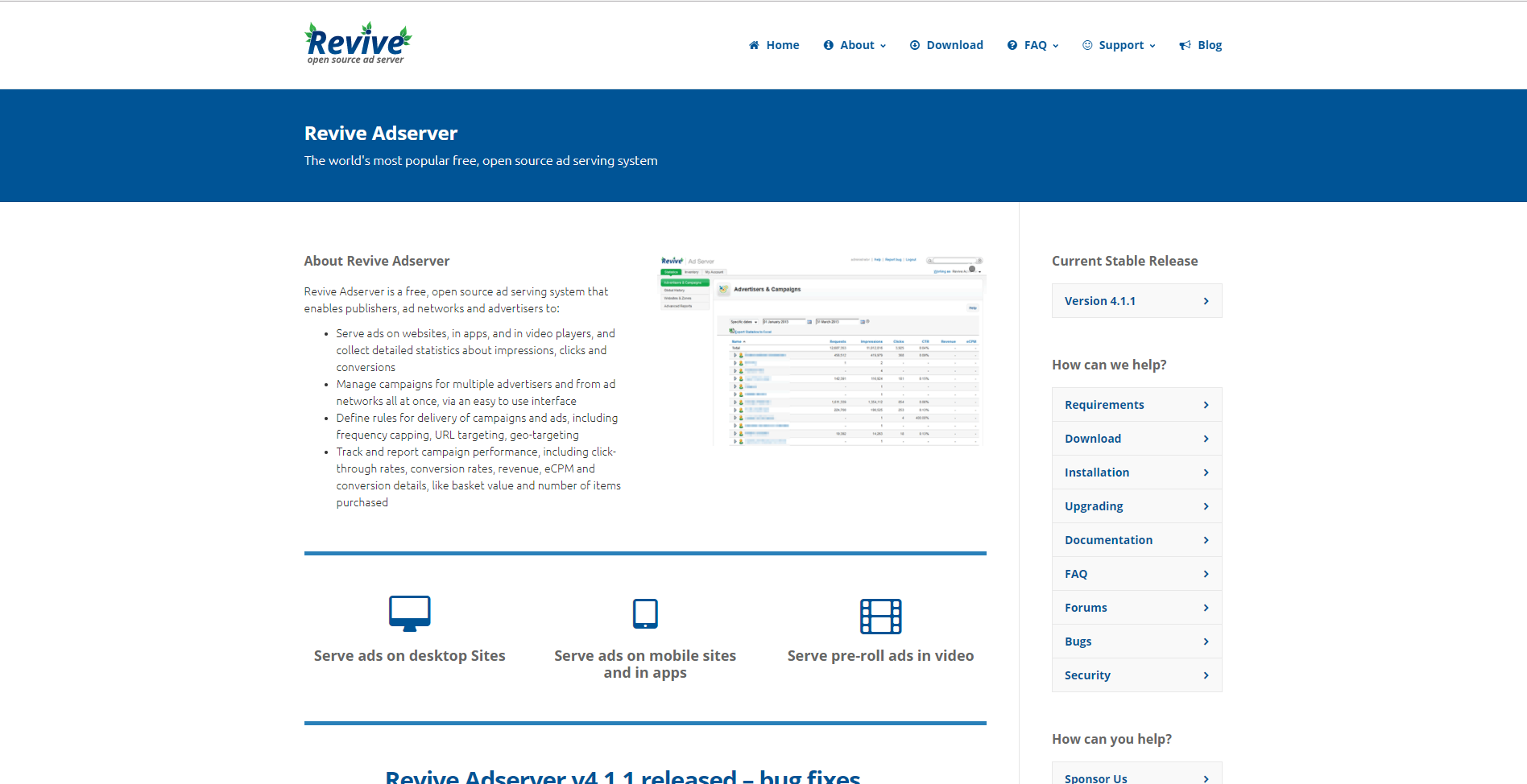
Task: Click the megaphone icon beside Blog
Action: coord(1185,45)
